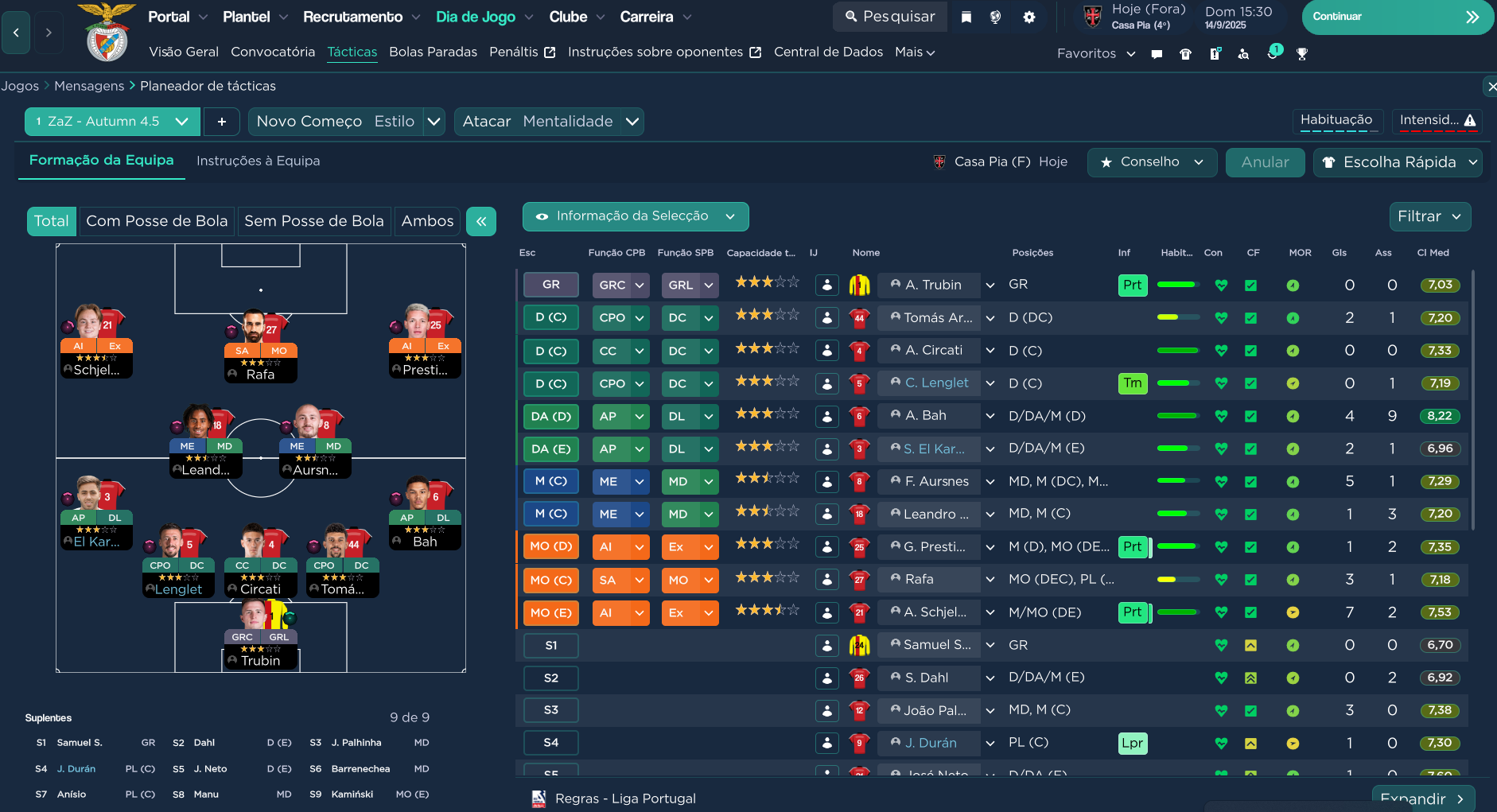Click the Expandir button at bottom
Image resolution: width=1497 pixels, height=812 pixels.
(1423, 798)
